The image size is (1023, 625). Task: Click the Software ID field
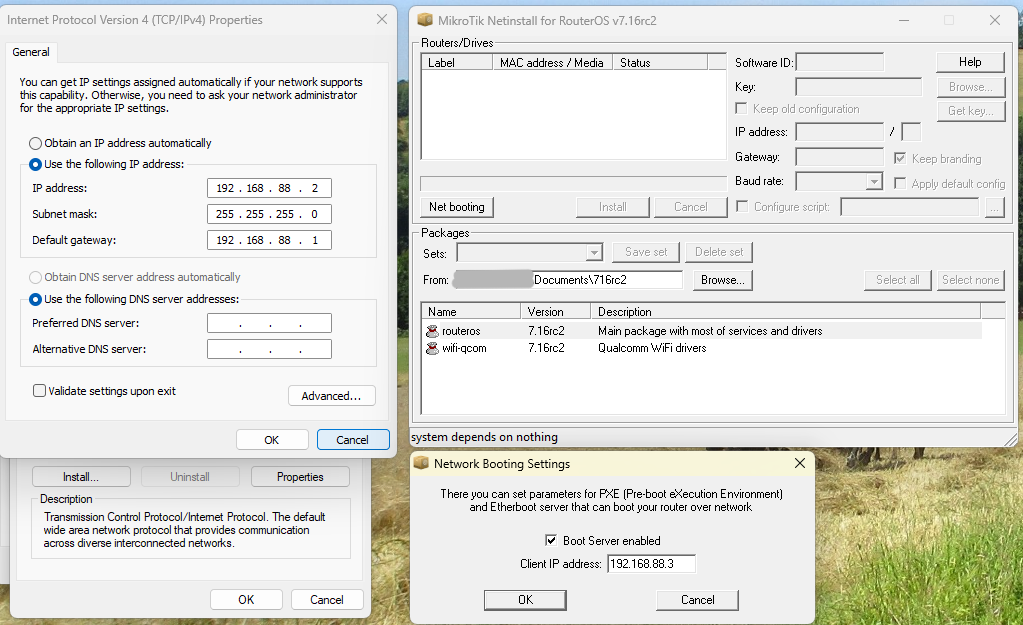tap(840, 62)
